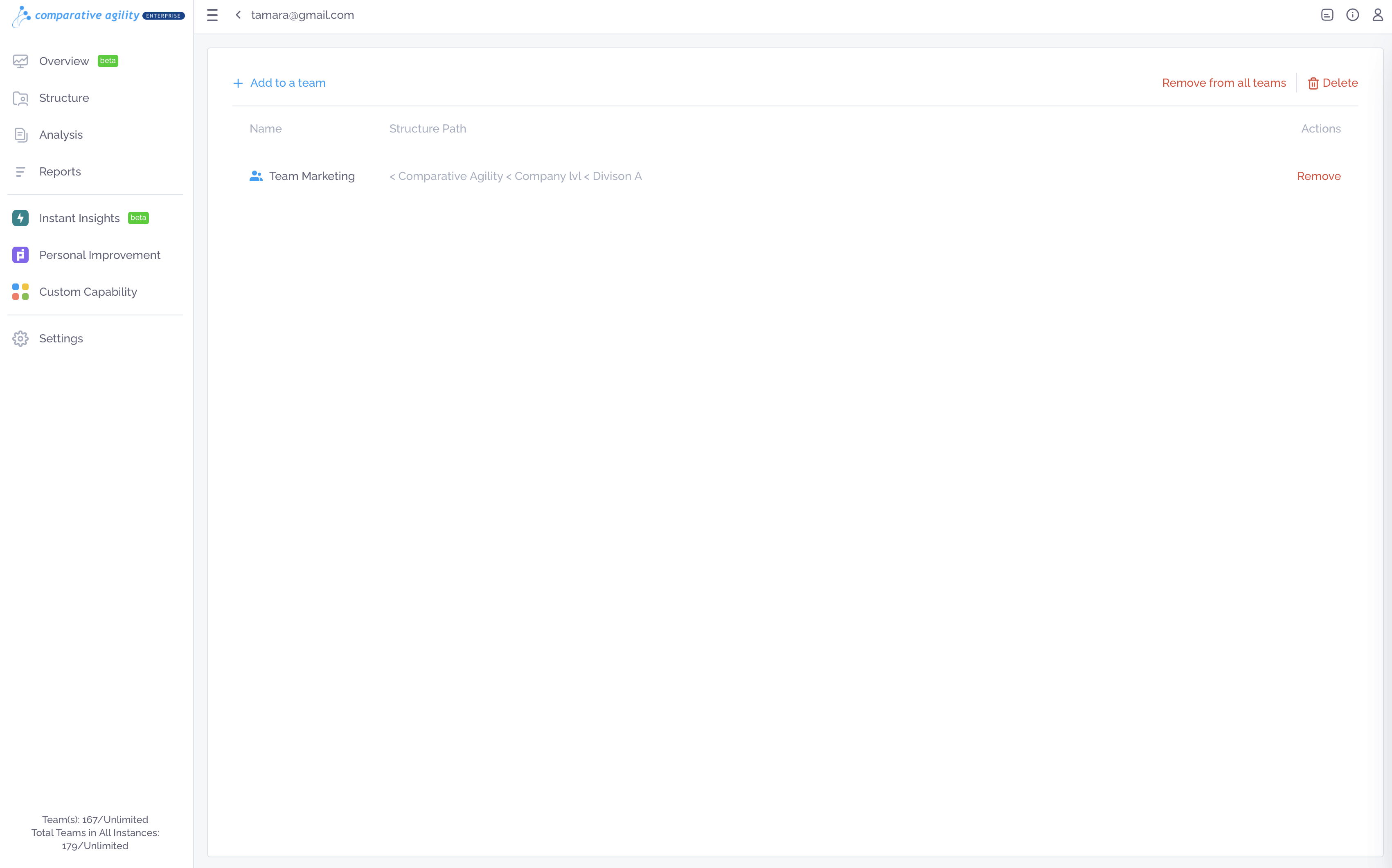Open the Team Marketing row
The image size is (1392, 868).
795,176
